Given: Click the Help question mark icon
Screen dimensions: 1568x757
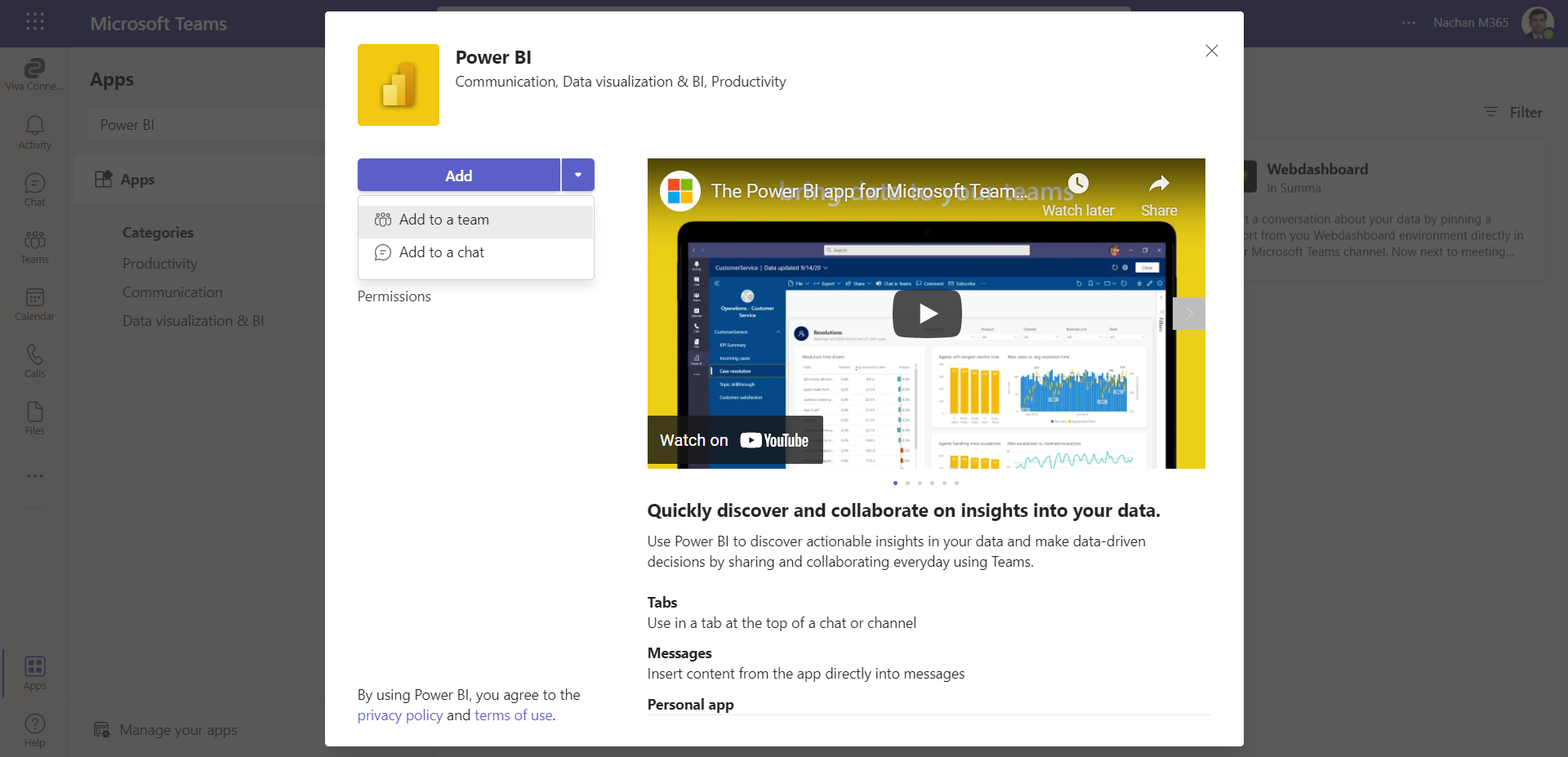Looking at the screenshot, I should pos(34,729).
